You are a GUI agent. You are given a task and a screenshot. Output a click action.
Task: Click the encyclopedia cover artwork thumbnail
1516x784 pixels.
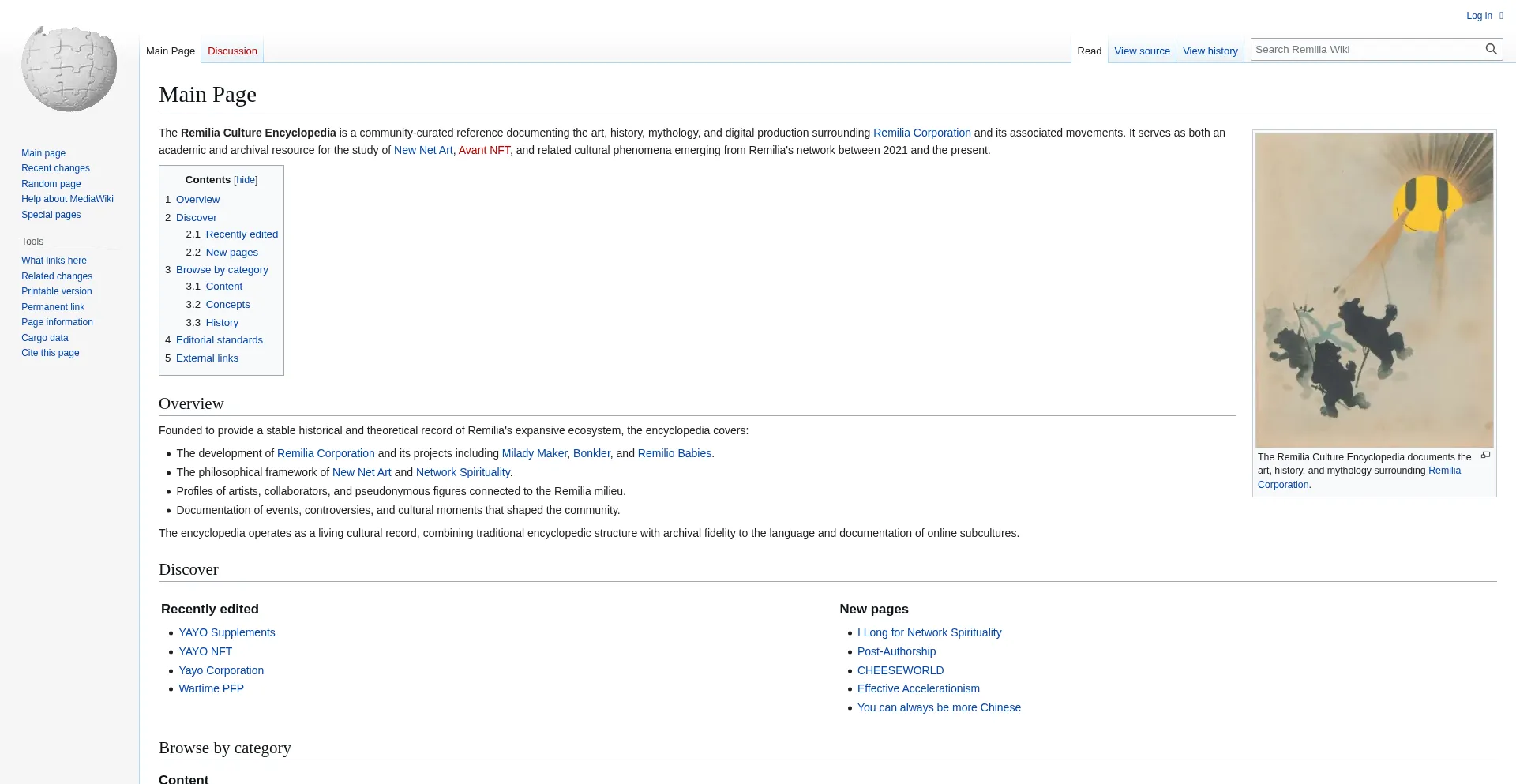click(1374, 289)
